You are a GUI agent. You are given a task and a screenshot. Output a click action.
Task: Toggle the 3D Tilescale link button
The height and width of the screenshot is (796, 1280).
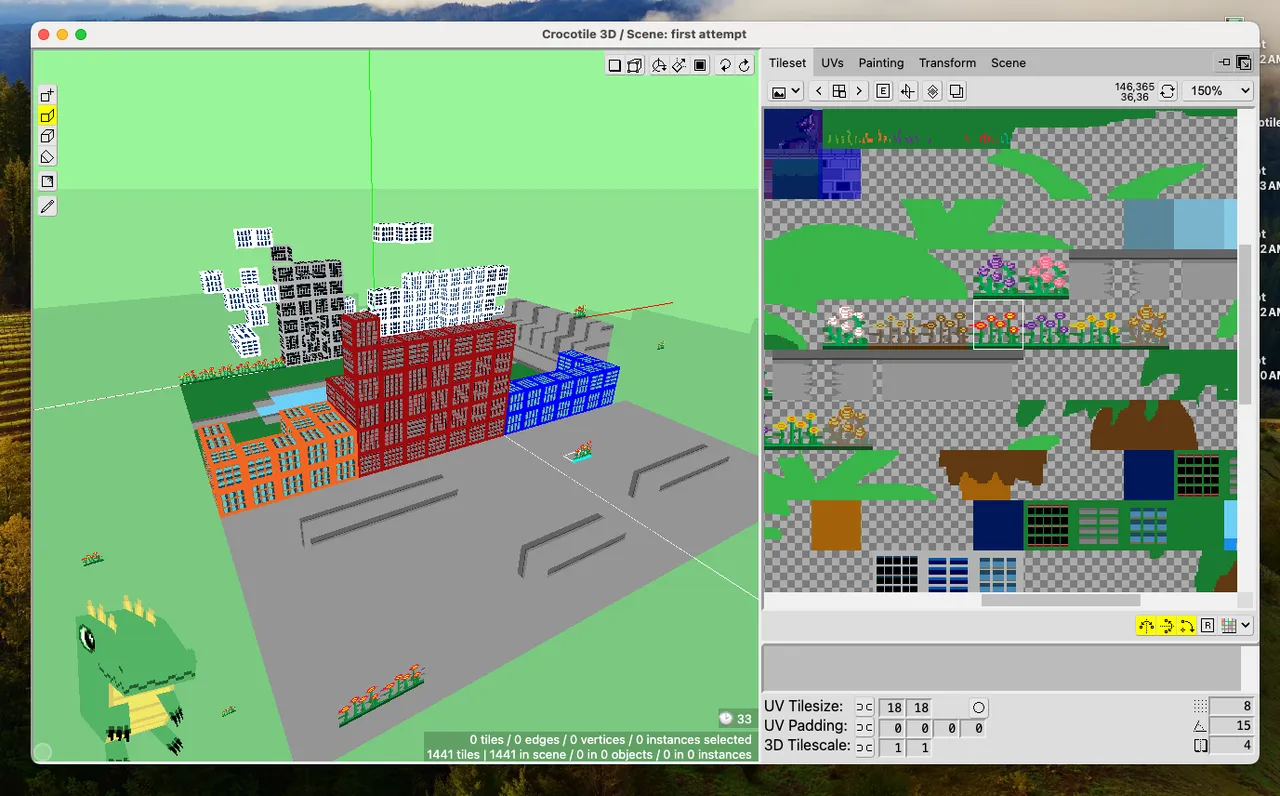pos(865,748)
